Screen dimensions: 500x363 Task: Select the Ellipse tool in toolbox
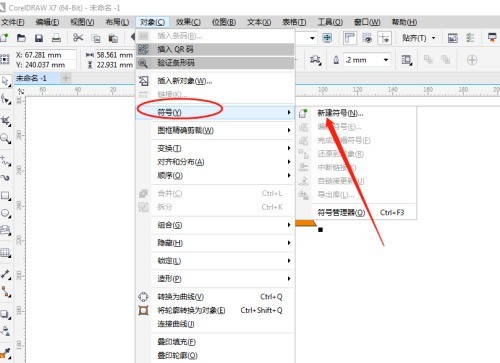tap(5, 213)
